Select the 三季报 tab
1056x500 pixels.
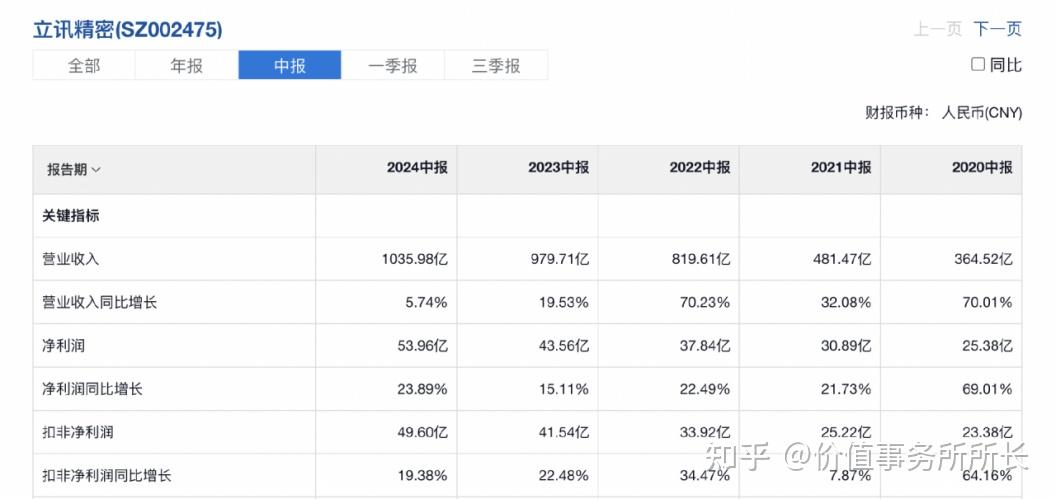tap(496, 66)
